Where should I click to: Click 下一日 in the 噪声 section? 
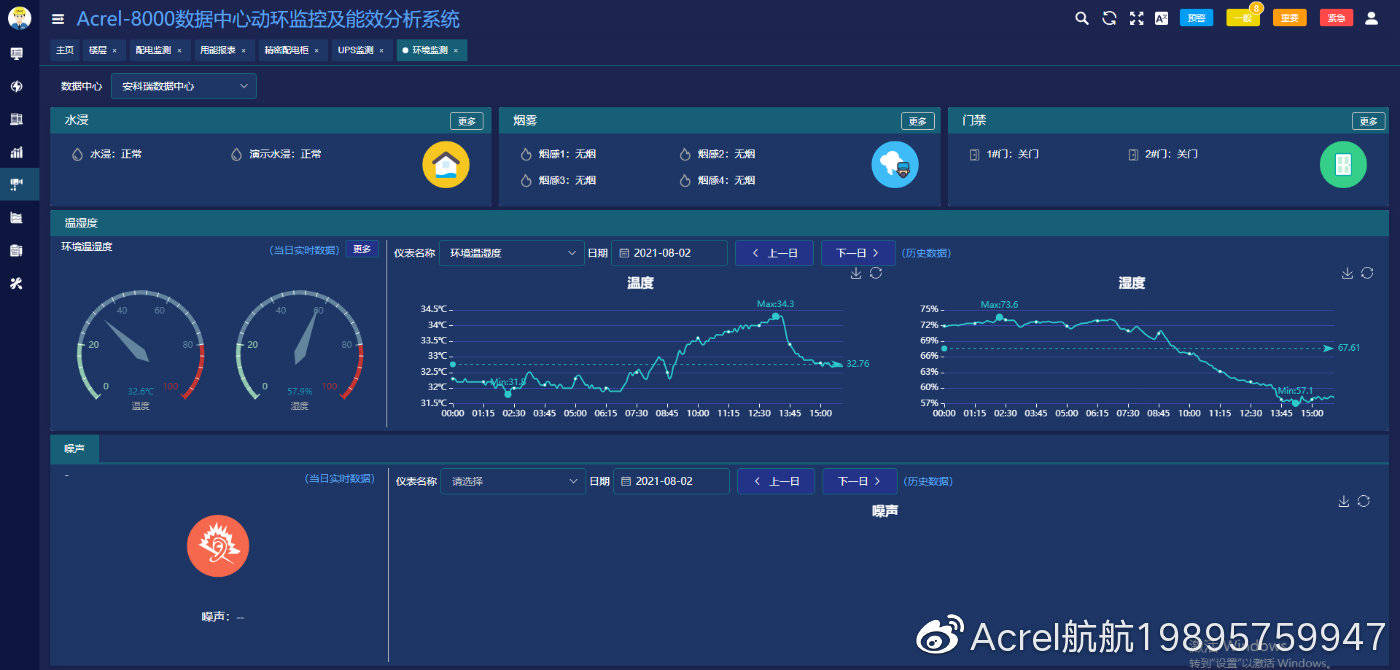(x=860, y=481)
